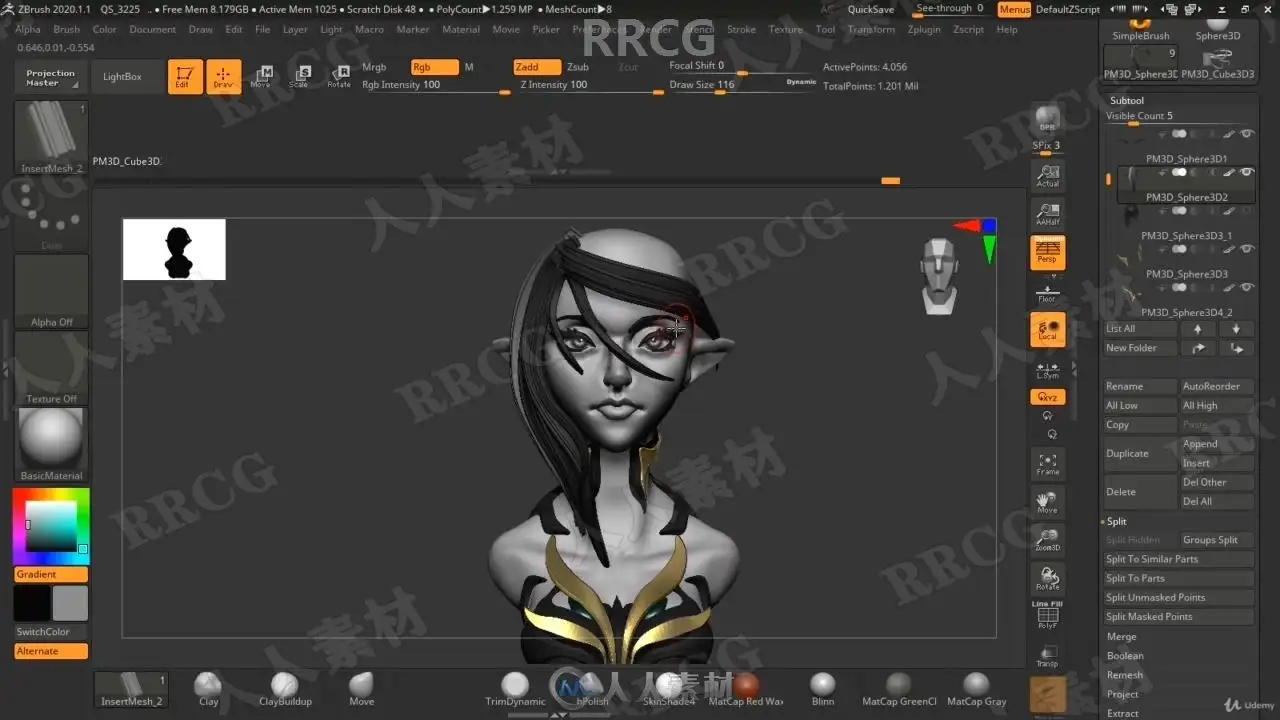Activate the Edit mode button
1280x720 pixels.
(185, 77)
